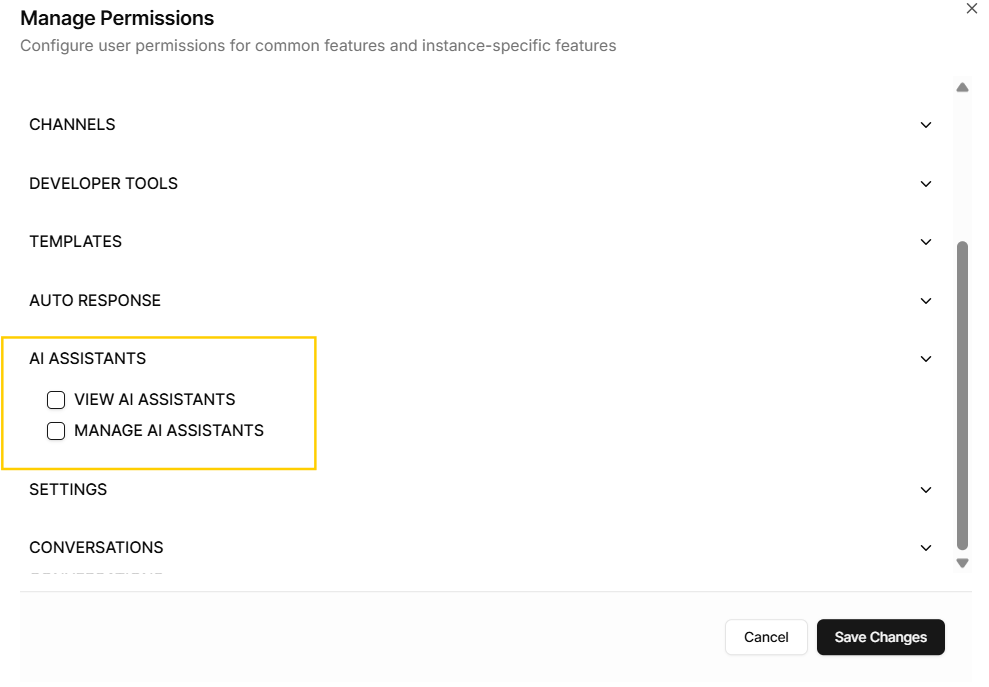Expand the TEMPLATES chevron arrow
This screenshot has height=687, width=989.
coord(926,242)
